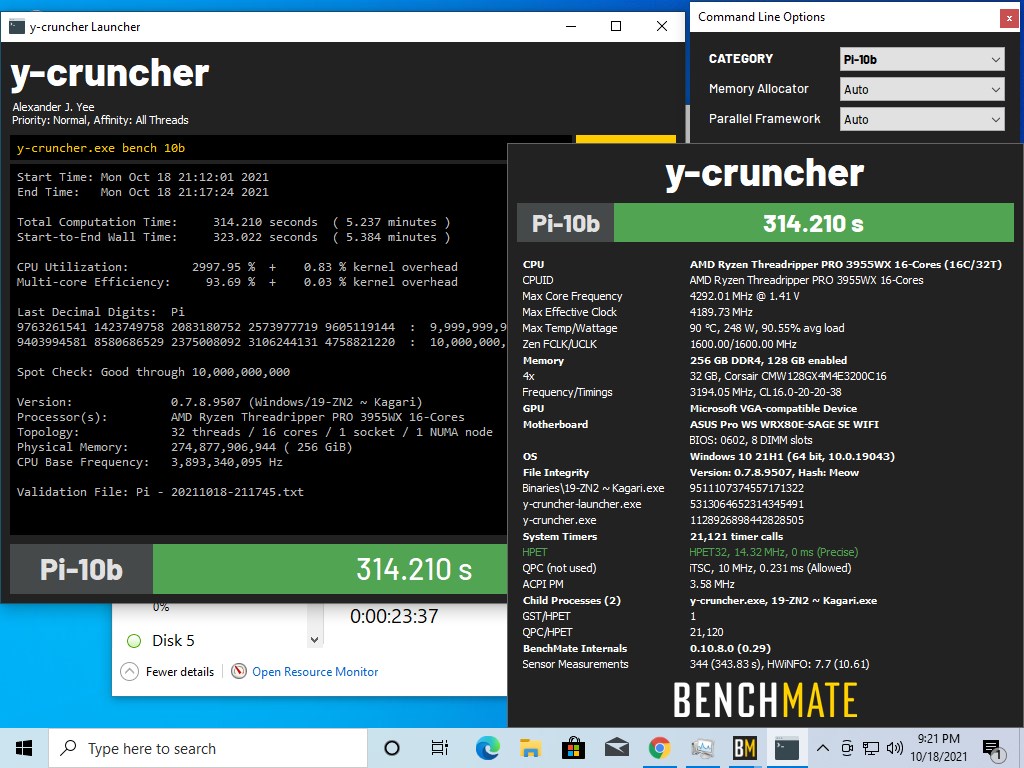Close the Command Line Options window
The image size is (1024, 768).
click(x=1010, y=18)
